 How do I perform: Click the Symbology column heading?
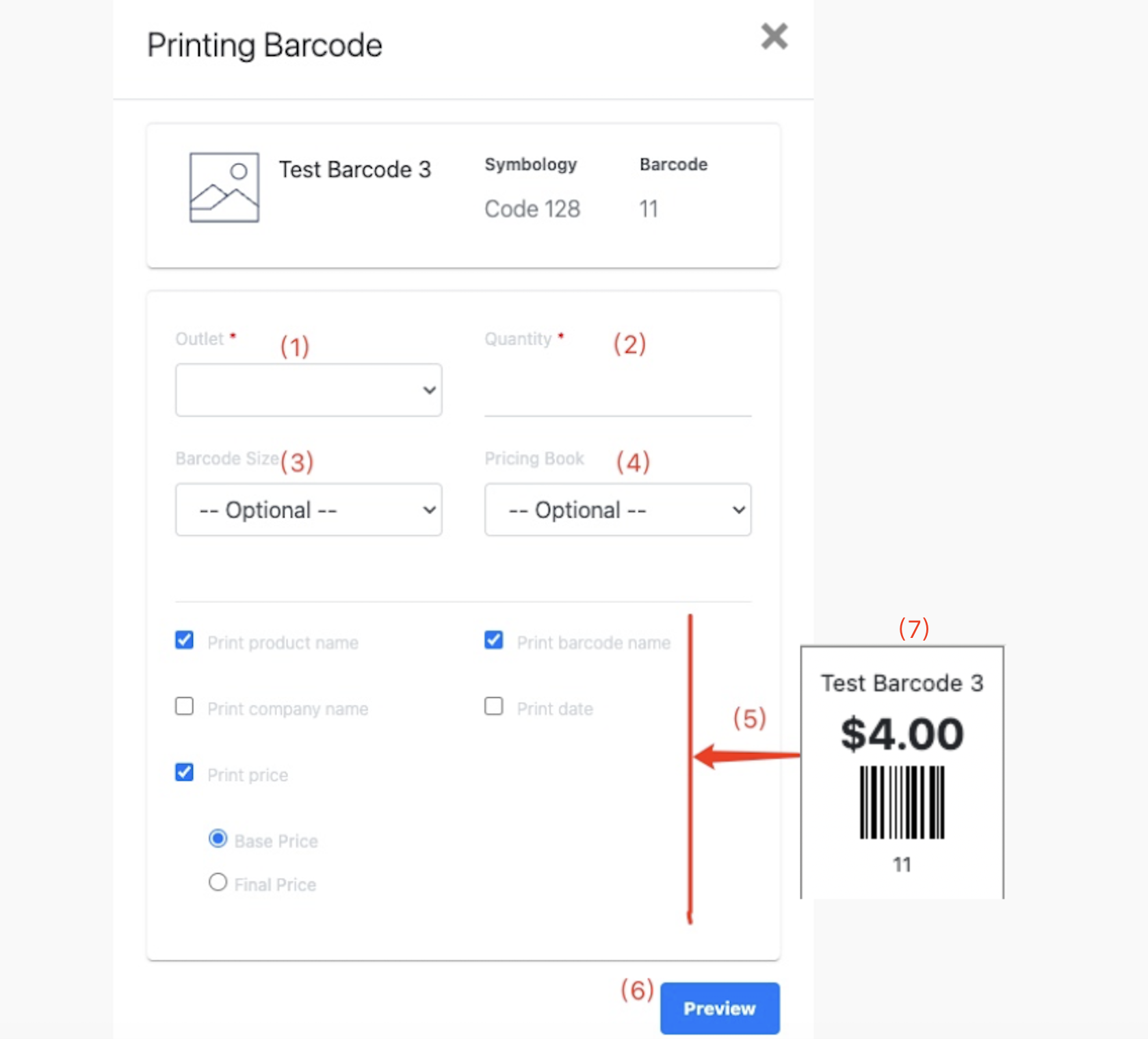(531, 164)
